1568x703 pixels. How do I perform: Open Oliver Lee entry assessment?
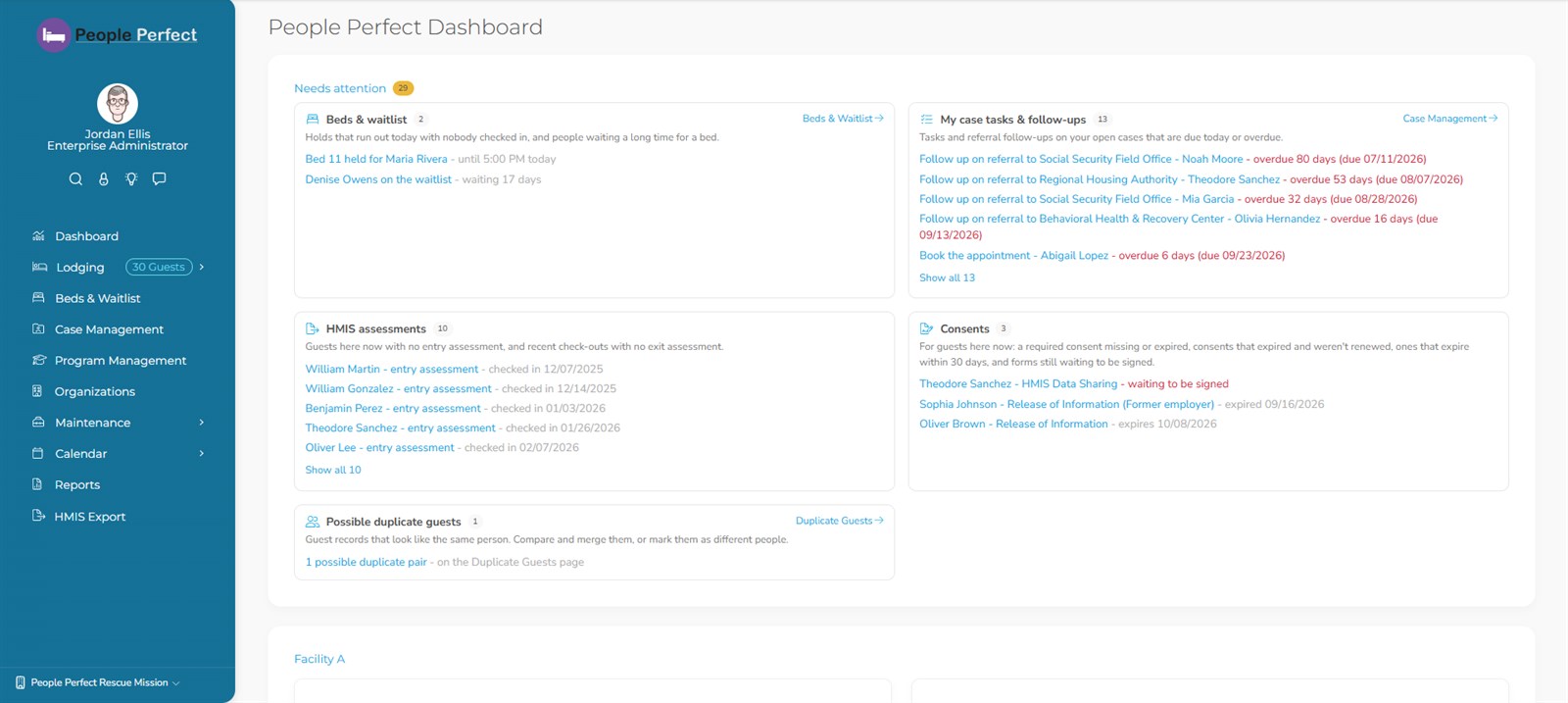[379, 447]
